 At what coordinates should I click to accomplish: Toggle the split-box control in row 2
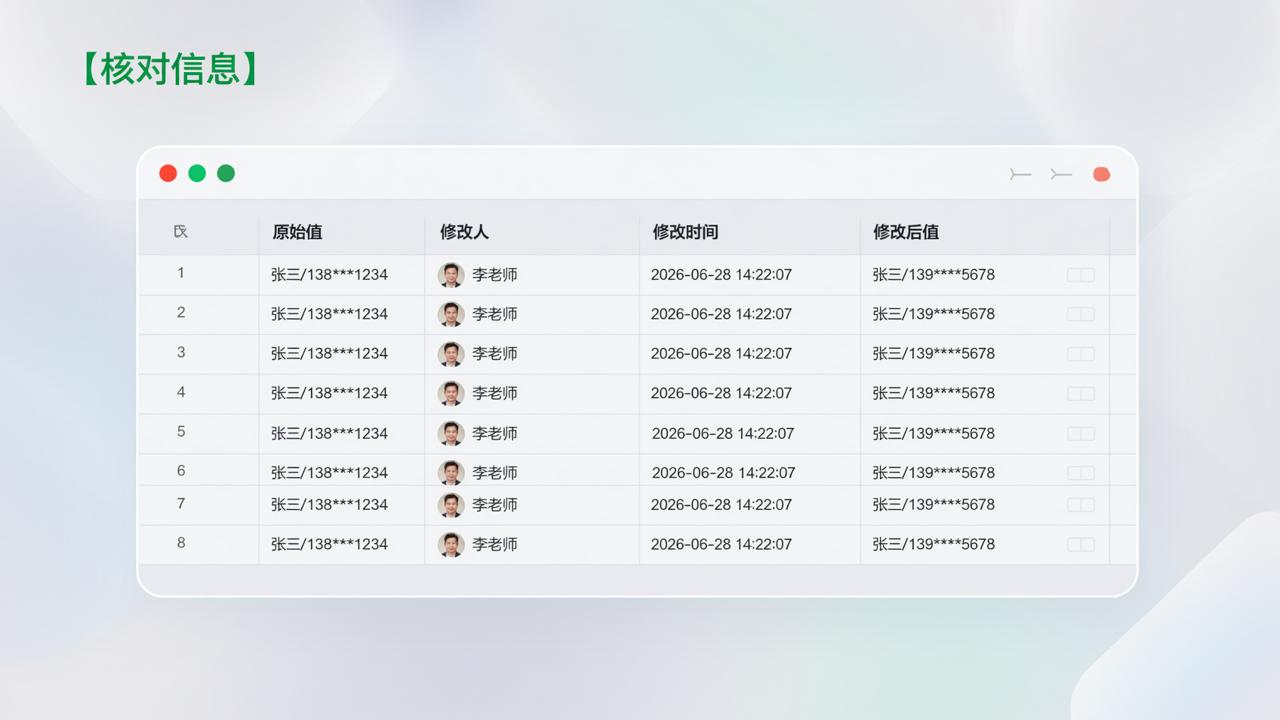point(1081,314)
